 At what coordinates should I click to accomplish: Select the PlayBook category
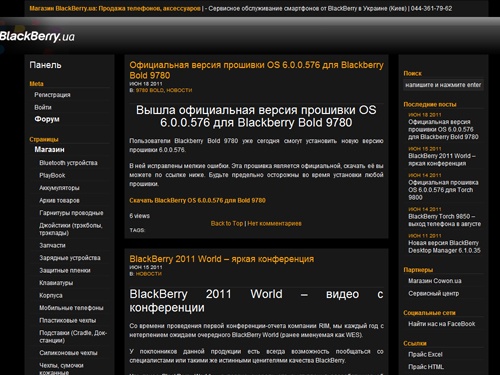point(52,175)
